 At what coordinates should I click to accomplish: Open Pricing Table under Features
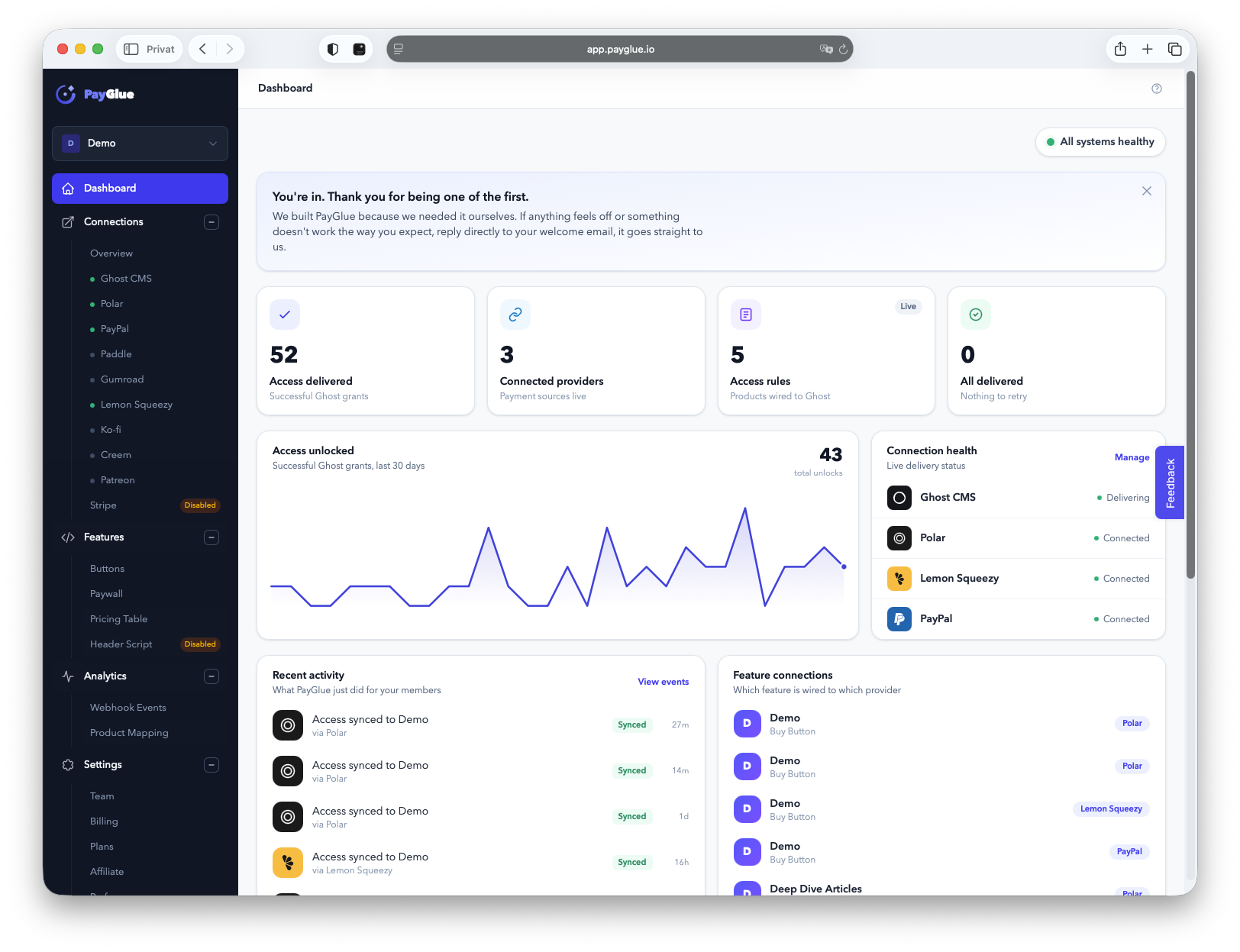coord(119,619)
